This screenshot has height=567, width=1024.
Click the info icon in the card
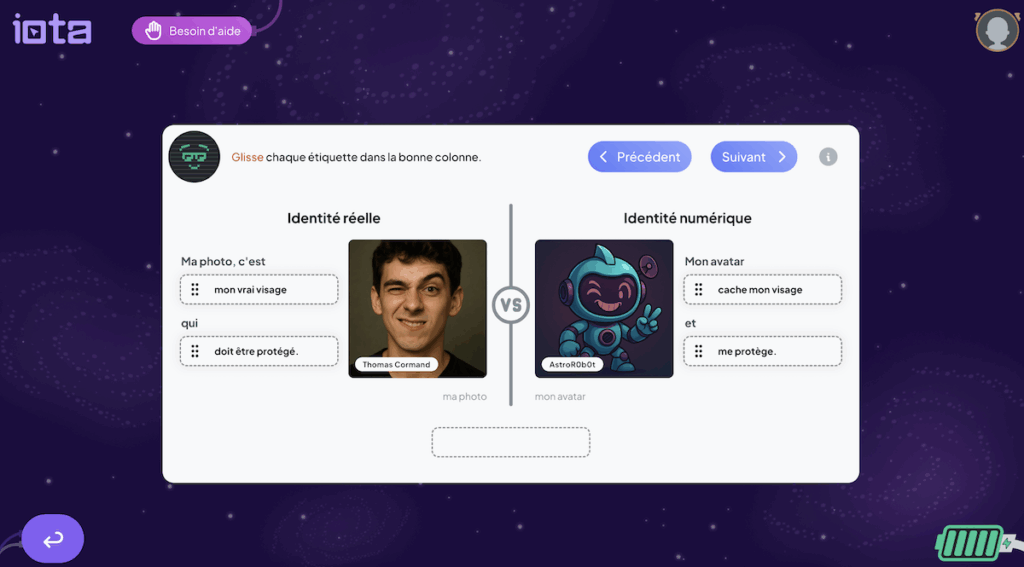[828, 157]
